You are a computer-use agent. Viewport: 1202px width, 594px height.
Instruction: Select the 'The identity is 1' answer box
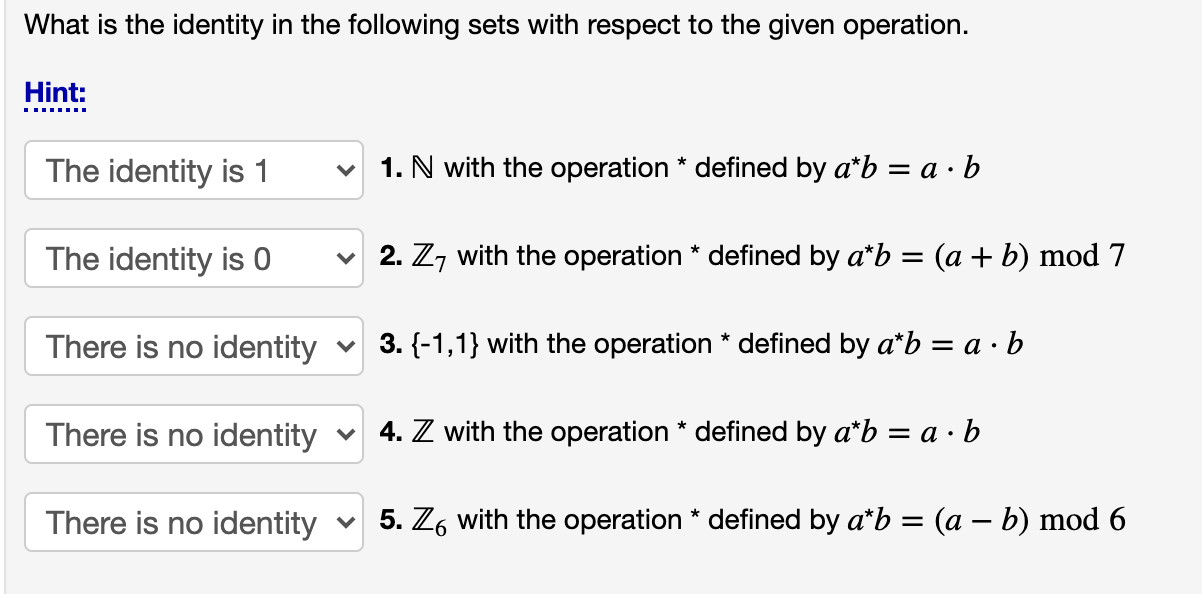point(193,171)
